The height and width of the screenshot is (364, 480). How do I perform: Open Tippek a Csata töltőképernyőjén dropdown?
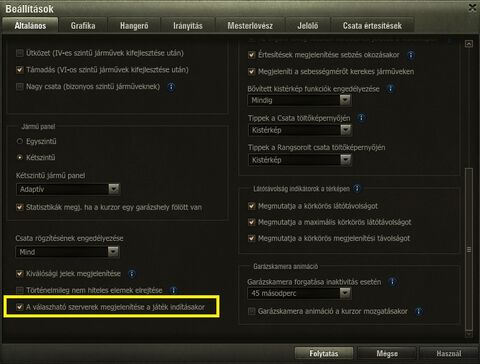[300, 130]
